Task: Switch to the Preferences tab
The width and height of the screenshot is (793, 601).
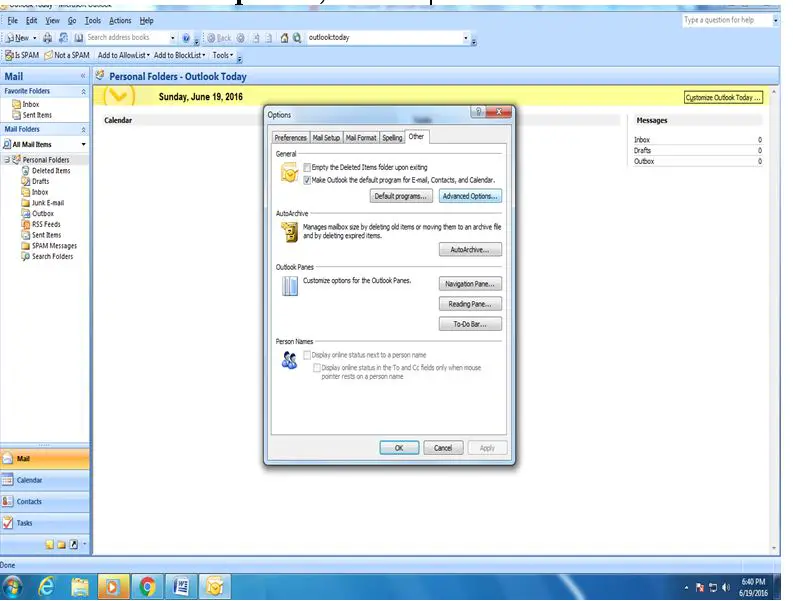Action: [291, 138]
